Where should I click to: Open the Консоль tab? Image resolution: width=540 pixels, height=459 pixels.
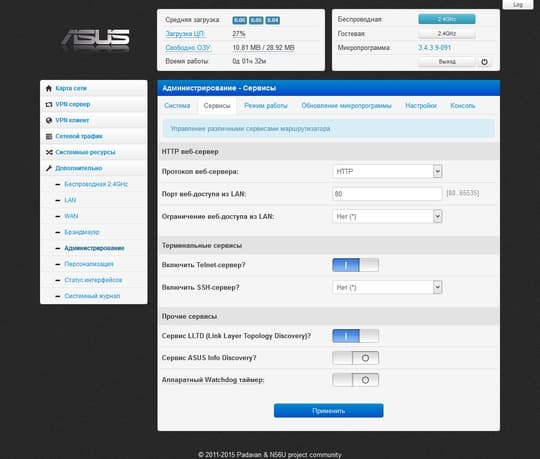pos(463,106)
